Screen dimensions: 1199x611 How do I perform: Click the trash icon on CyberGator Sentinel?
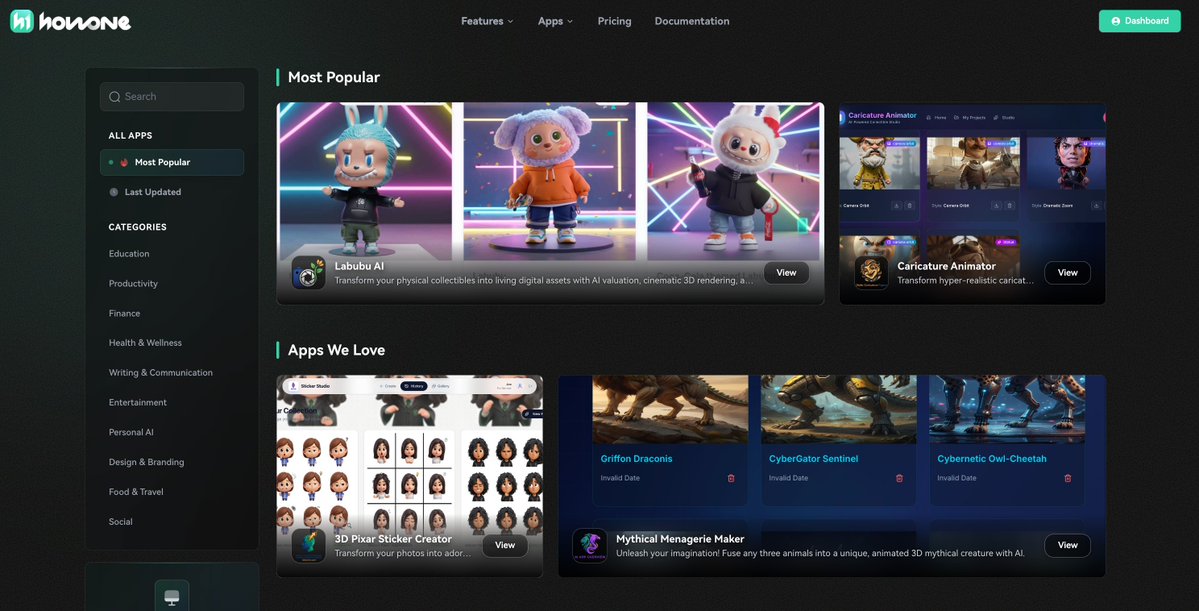pyautogui.click(x=899, y=478)
